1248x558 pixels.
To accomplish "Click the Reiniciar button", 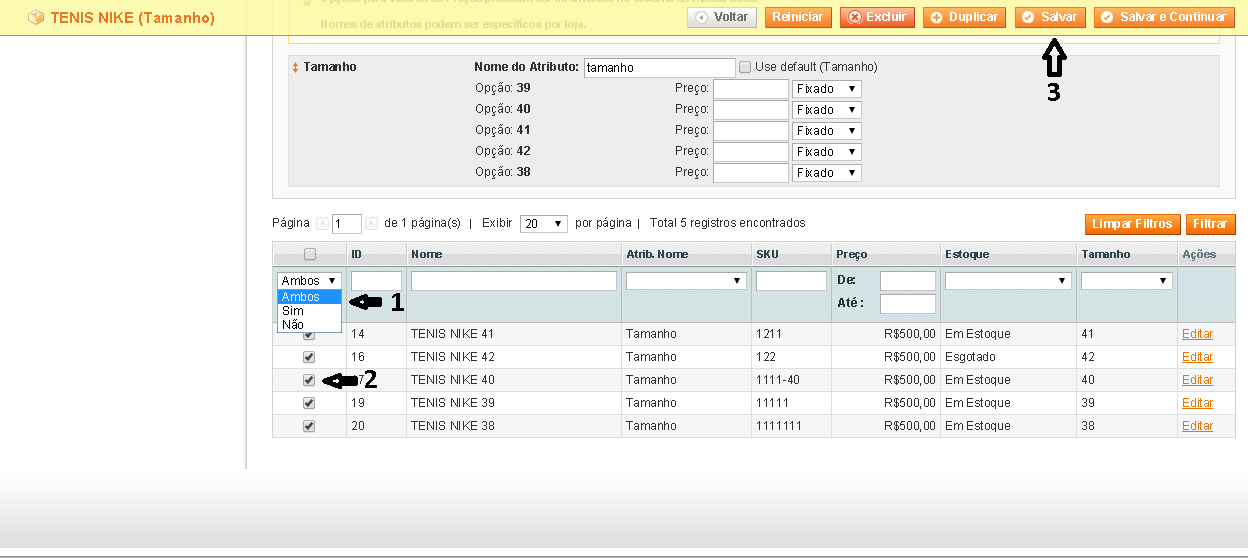I will 797,17.
